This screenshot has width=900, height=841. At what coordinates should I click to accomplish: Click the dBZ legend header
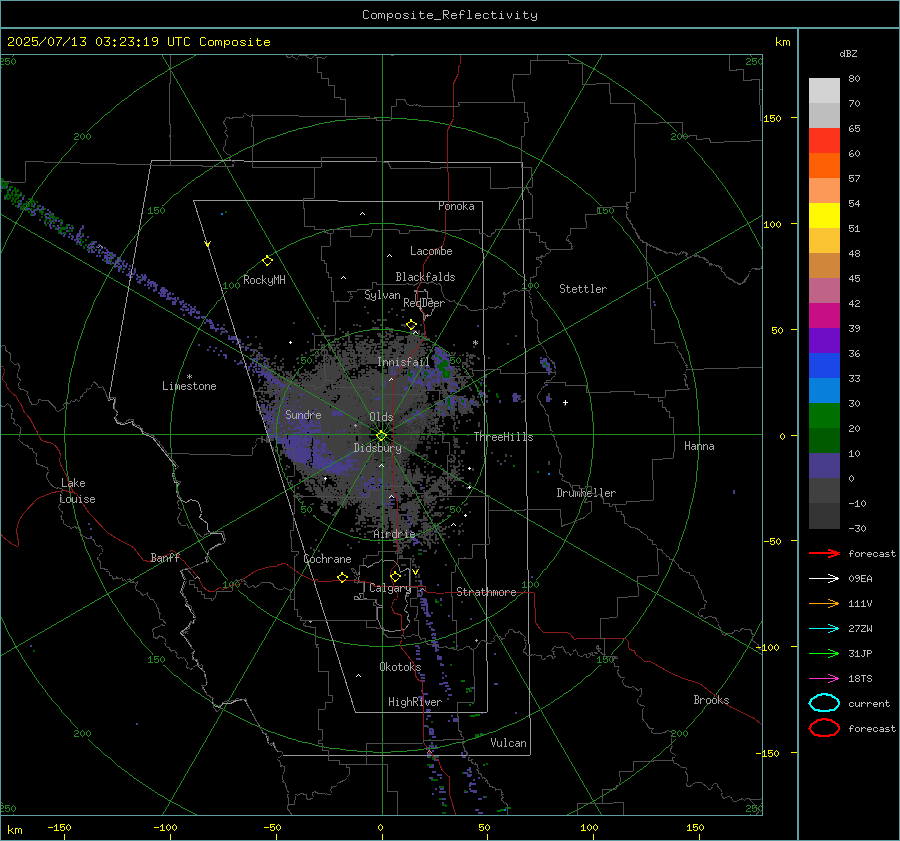[x=848, y=54]
